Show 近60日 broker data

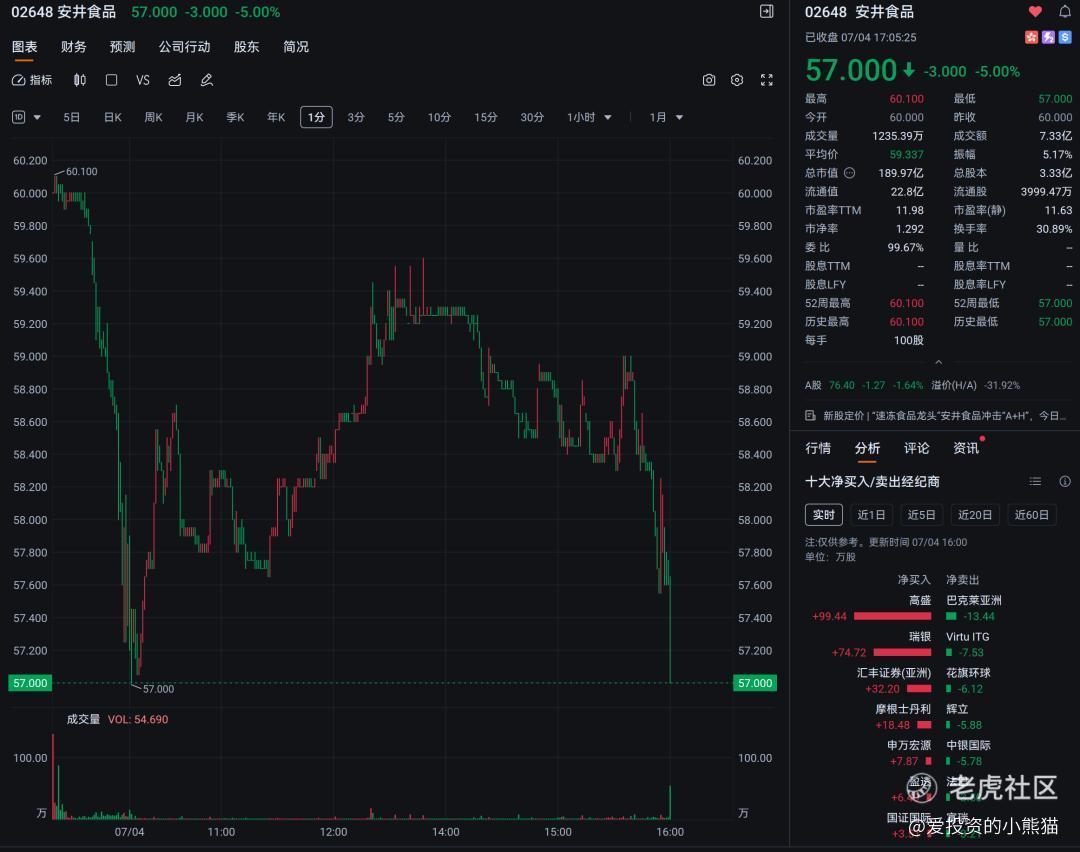(x=1032, y=515)
